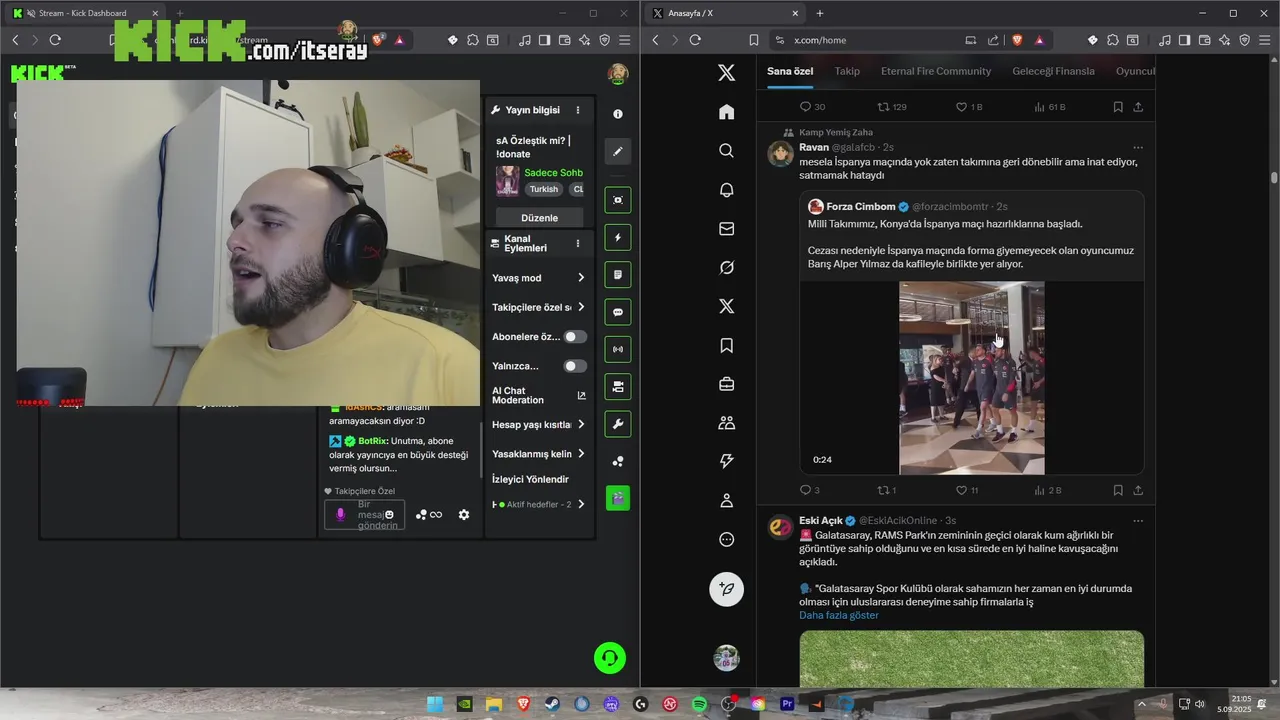Image resolution: width=1280 pixels, height=720 pixels.
Task: Open the lightning bolt icon in X sidebar
Action: pos(727,461)
